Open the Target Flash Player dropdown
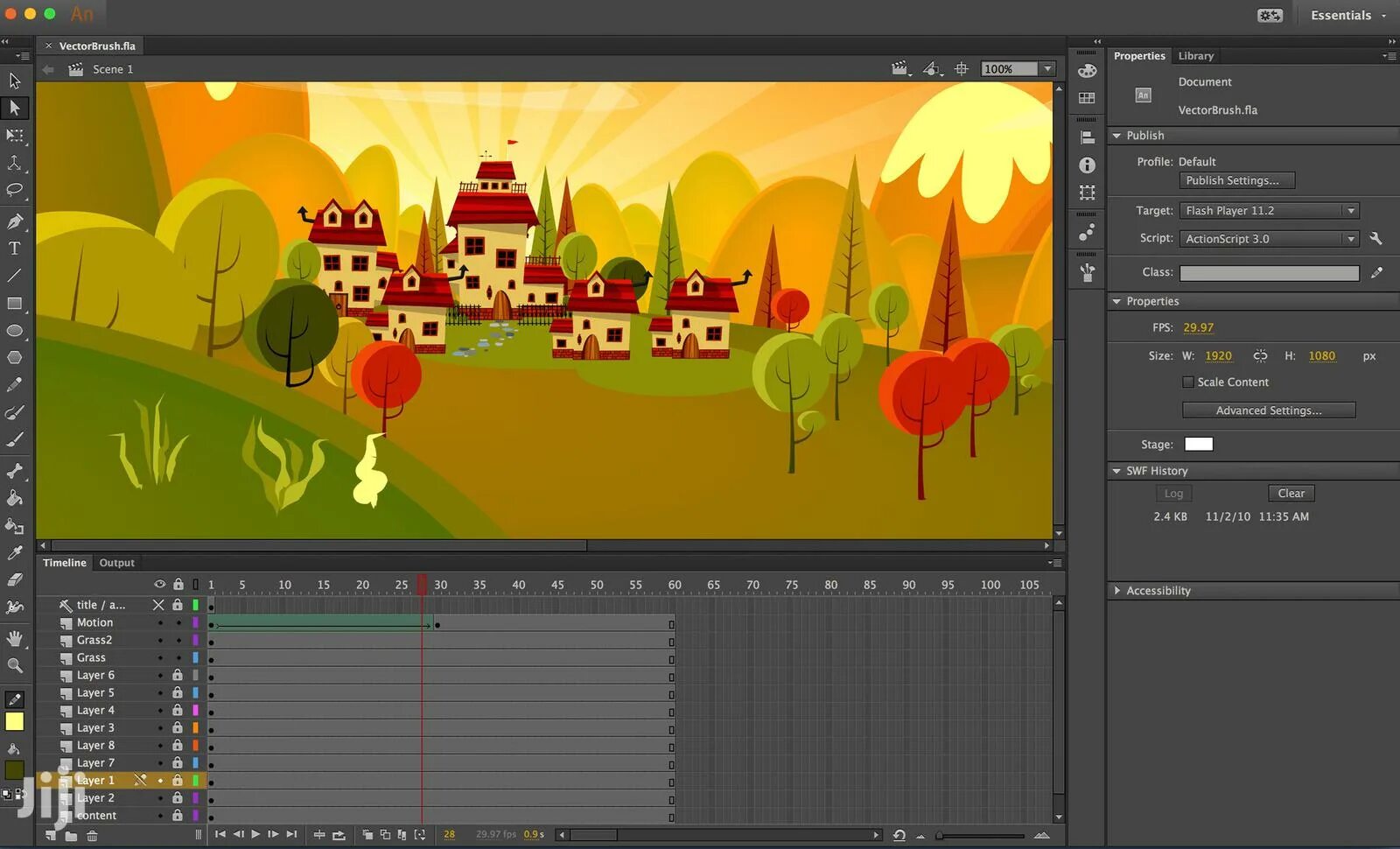This screenshot has height=849, width=1400. (x=1269, y=211)
